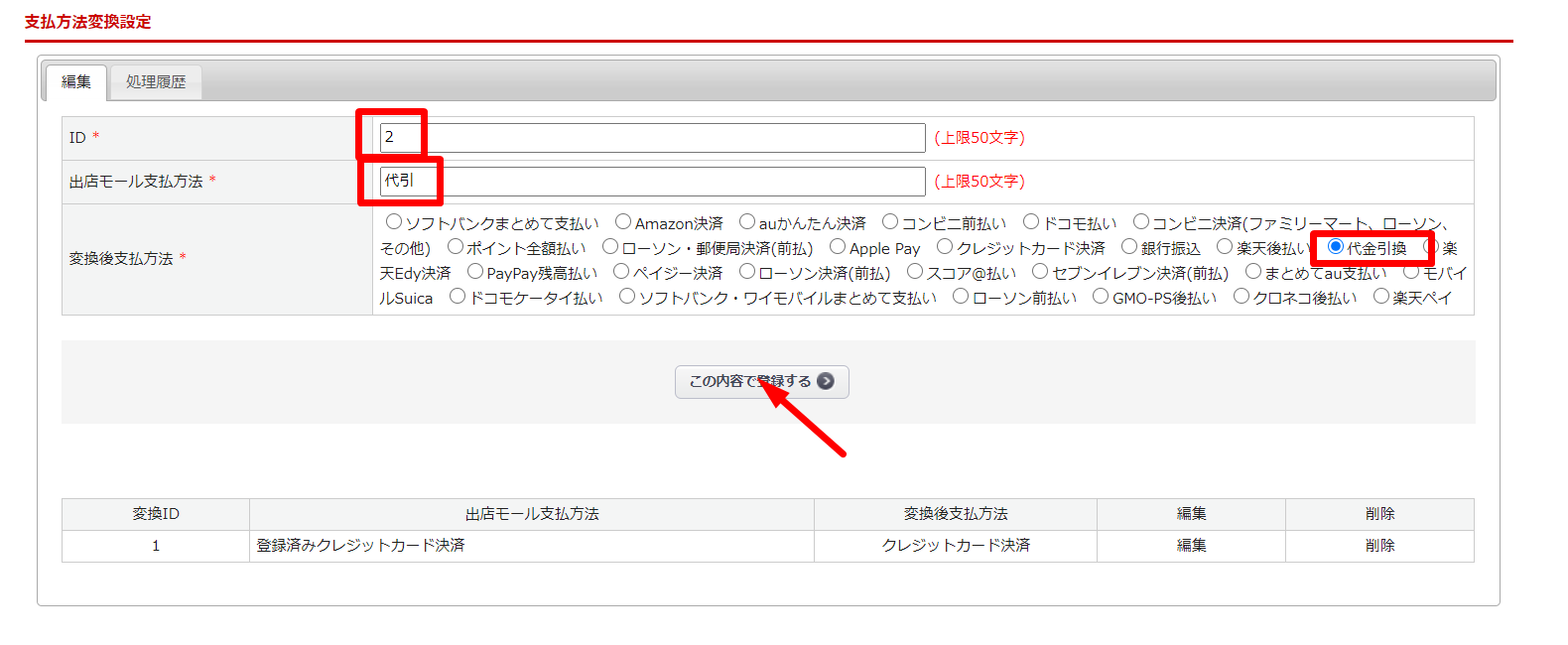Choose PayPay残高払い option
This screenshot has height=645, width=1568.
(x=475, y=271)
